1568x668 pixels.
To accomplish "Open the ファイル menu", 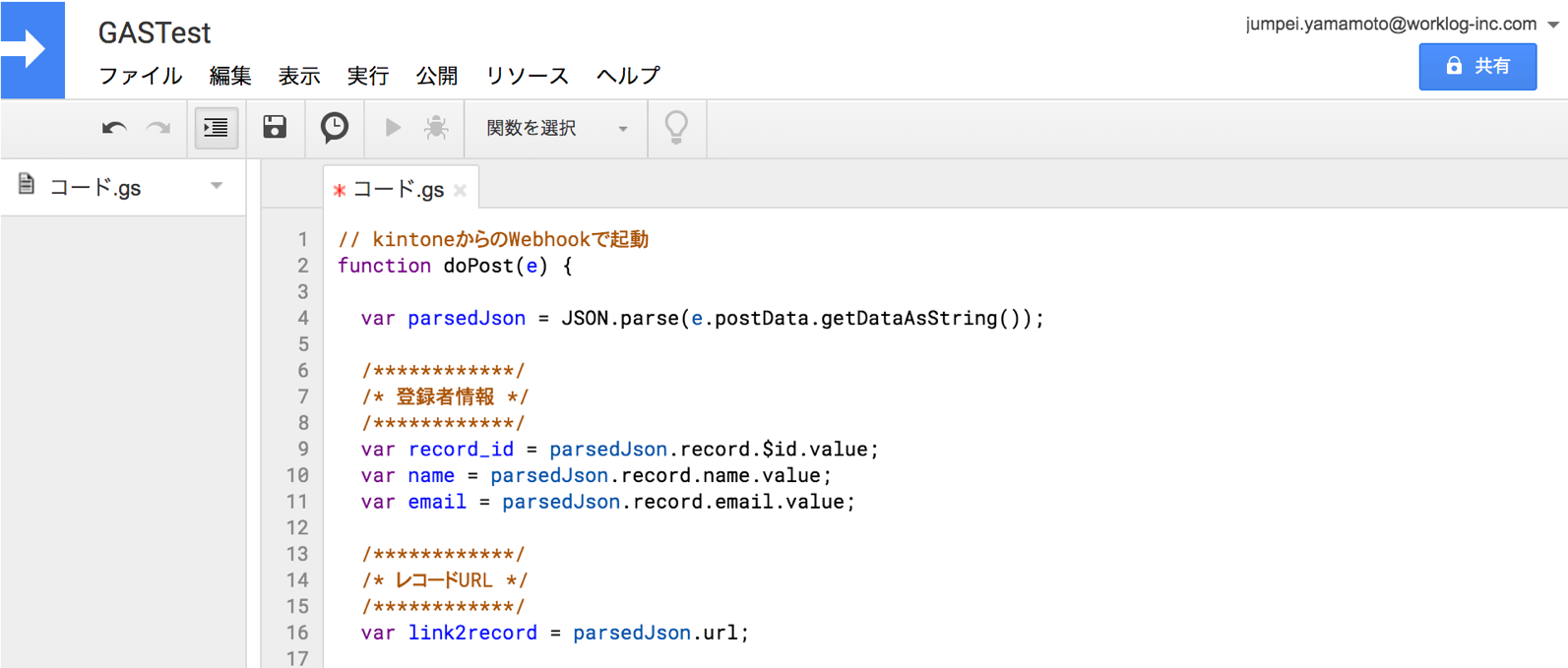I will [140, 76].
